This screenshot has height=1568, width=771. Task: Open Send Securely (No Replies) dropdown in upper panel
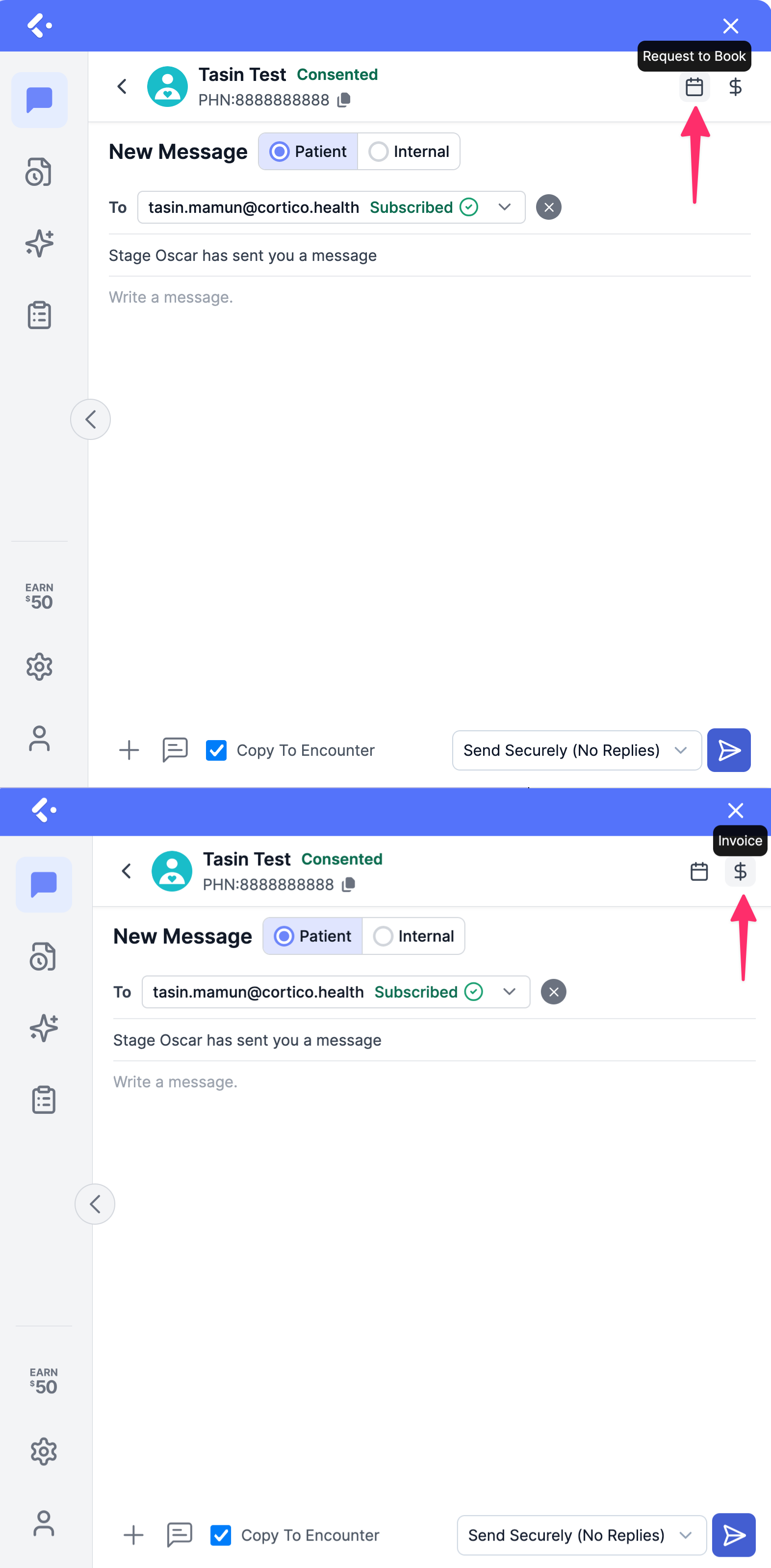pos(576,750)
